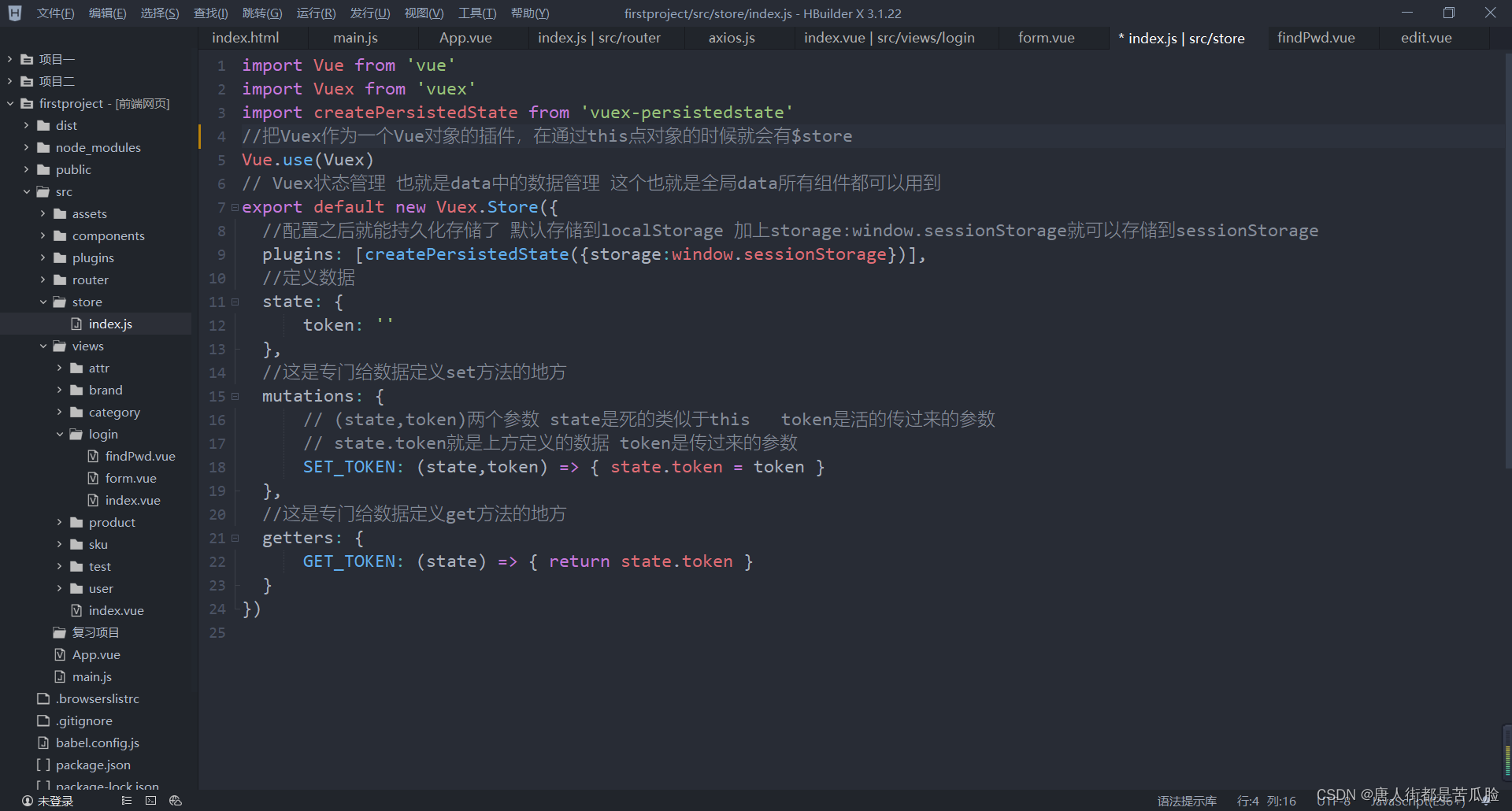Image resolution: width=1512 pixels, height=811 pixels.
Task: Click the package.json bracket icon
Action: pos(43,765)
